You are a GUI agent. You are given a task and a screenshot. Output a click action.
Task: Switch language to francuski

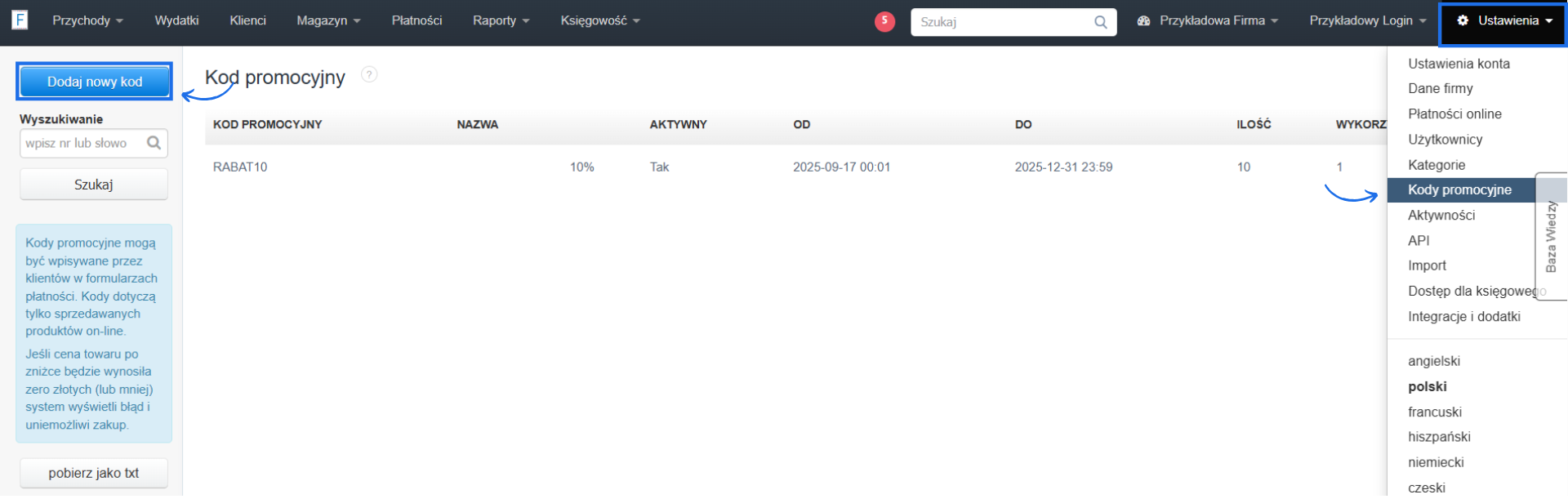[x=1435, y=412]
